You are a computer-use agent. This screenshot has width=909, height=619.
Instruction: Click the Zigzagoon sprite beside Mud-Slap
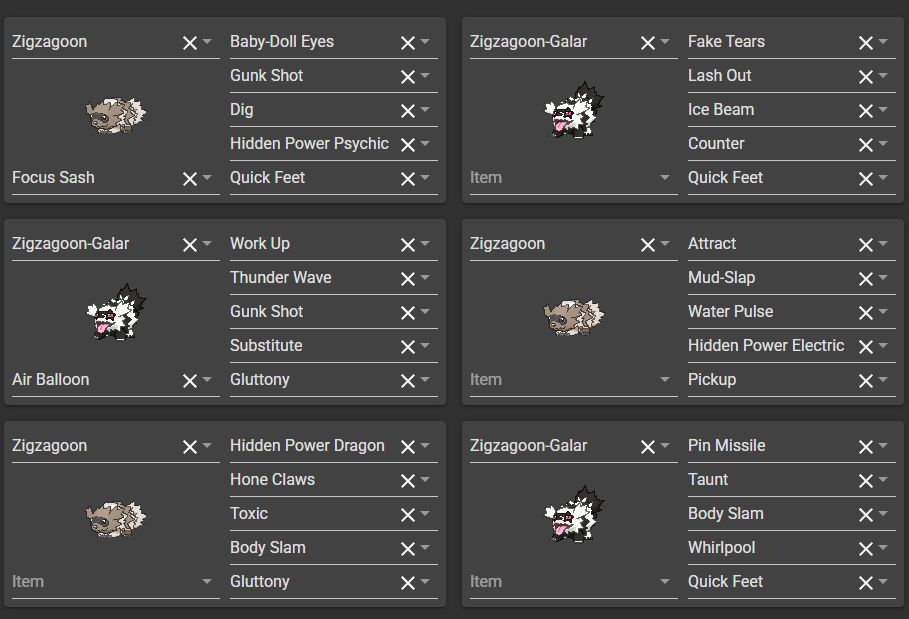click(x=574, y=315)
